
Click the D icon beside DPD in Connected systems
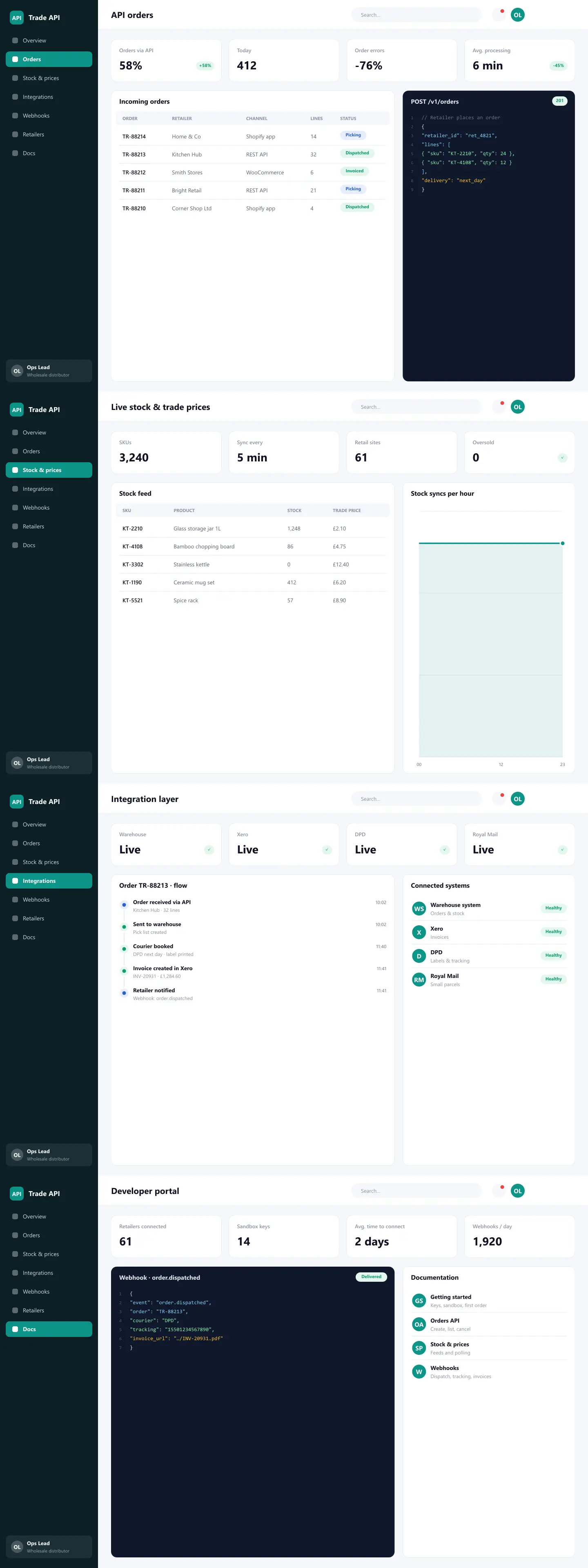(x=419, y=956)
